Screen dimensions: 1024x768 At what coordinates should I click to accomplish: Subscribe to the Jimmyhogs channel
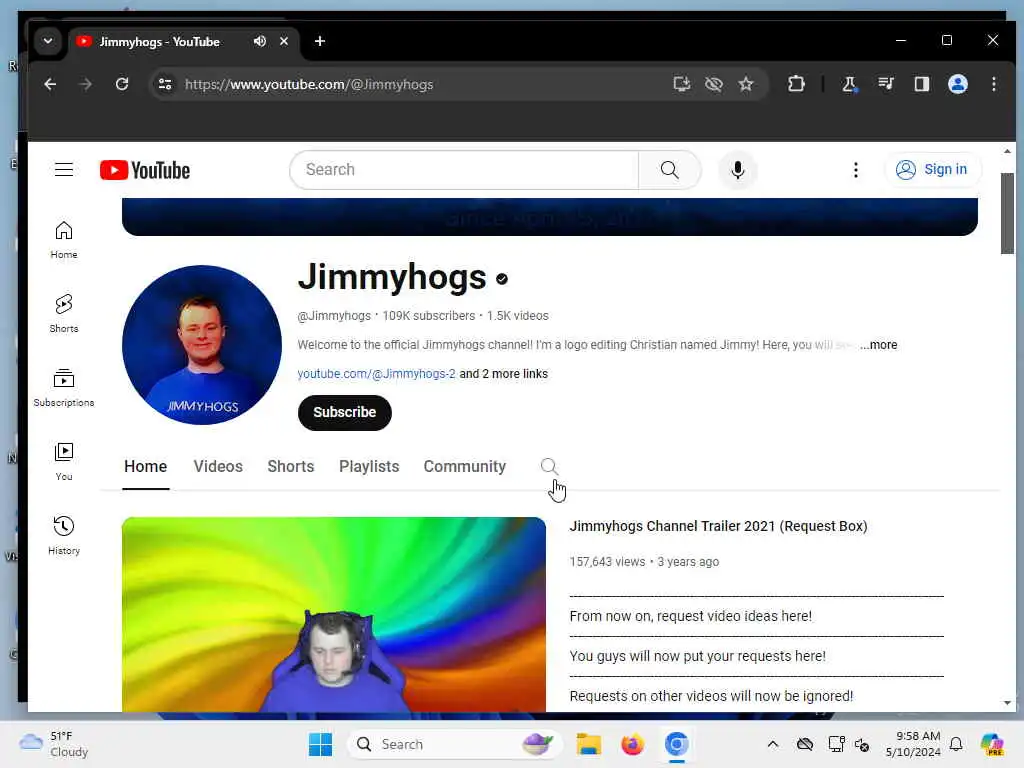tap(344, 413)
